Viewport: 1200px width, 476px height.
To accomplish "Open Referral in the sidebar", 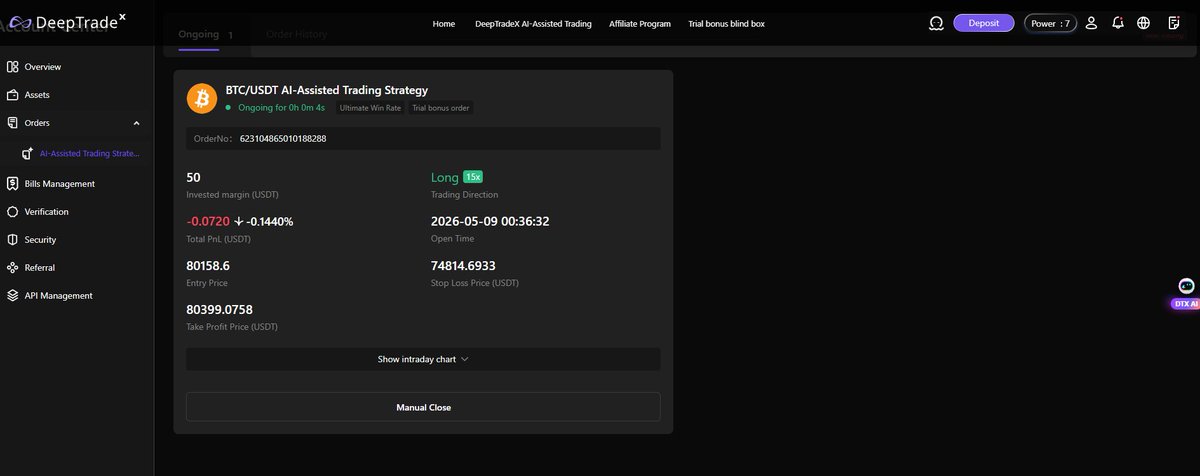I will (x=40, y=268).
